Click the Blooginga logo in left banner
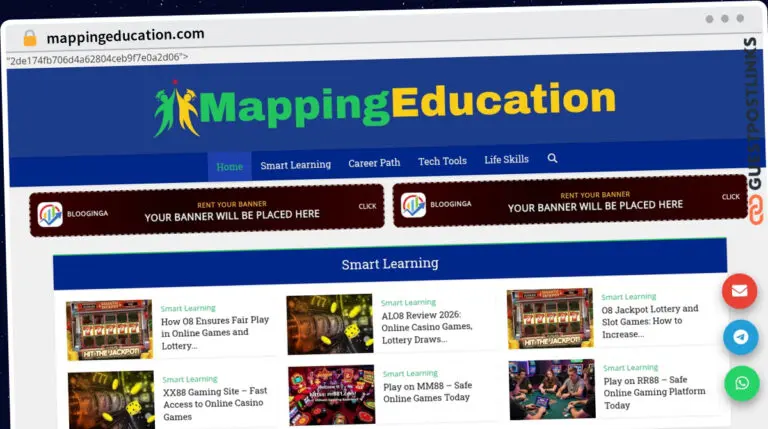Screen dimensions: 768x429 (x=50, y=214)
